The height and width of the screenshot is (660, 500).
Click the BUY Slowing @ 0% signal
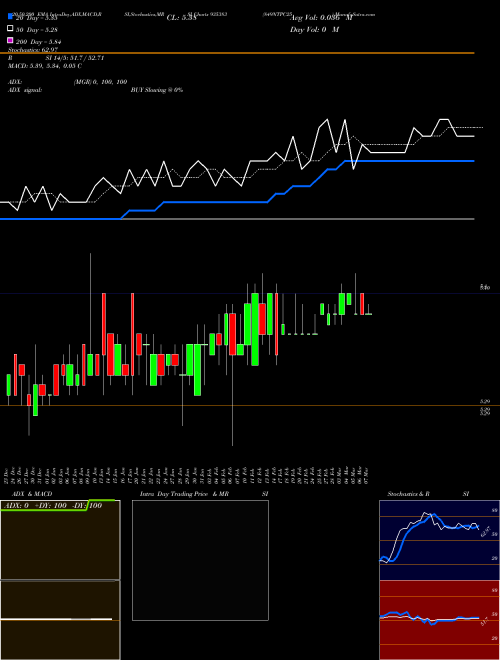tap(157, 90)
